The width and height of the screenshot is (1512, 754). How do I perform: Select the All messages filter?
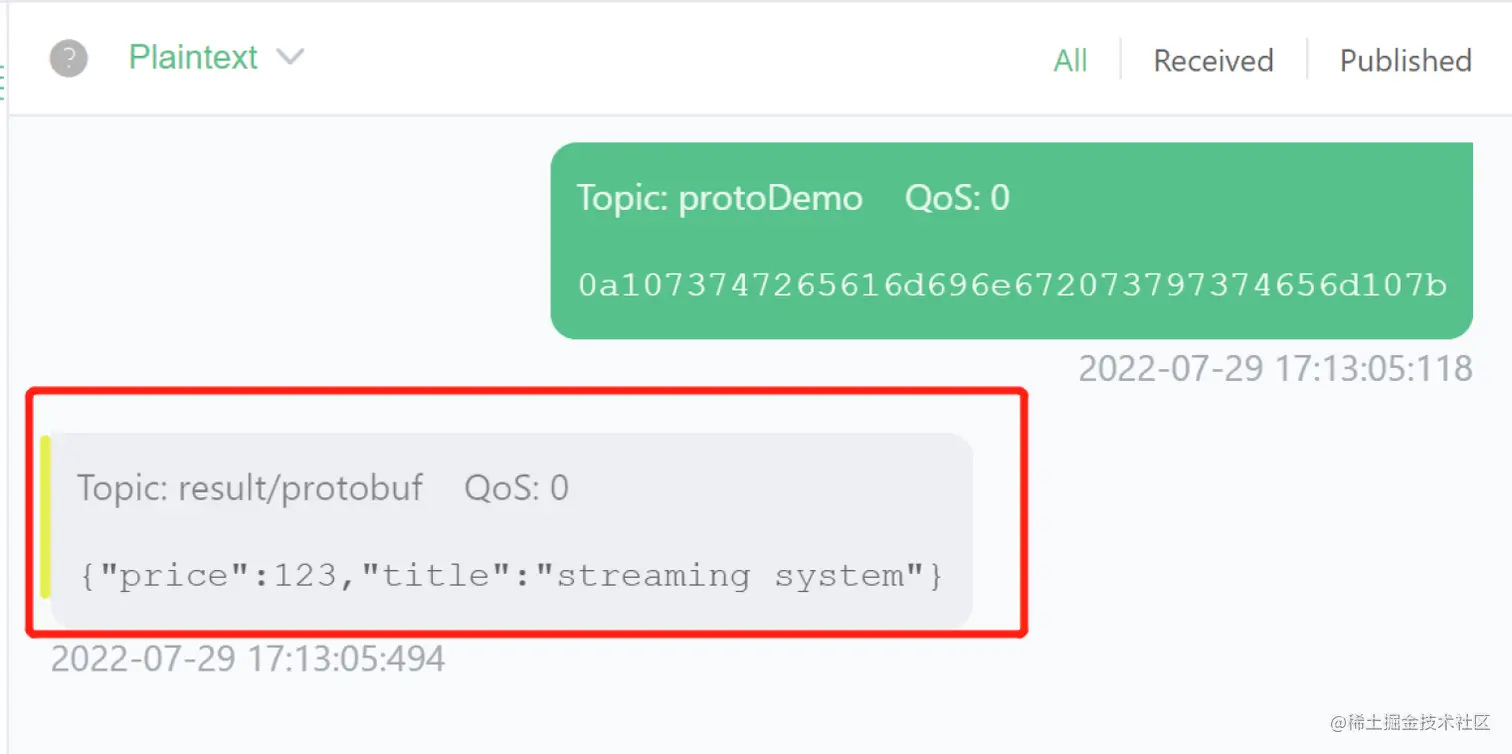1070,61
